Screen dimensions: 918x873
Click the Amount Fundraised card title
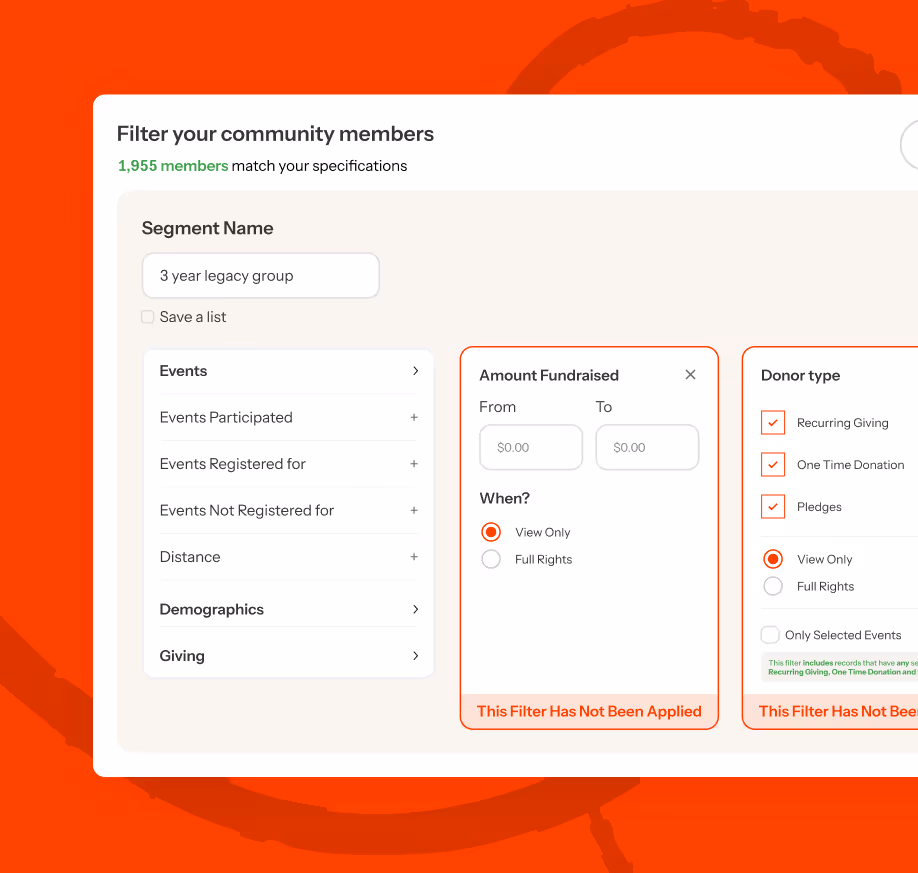(549, 375)
